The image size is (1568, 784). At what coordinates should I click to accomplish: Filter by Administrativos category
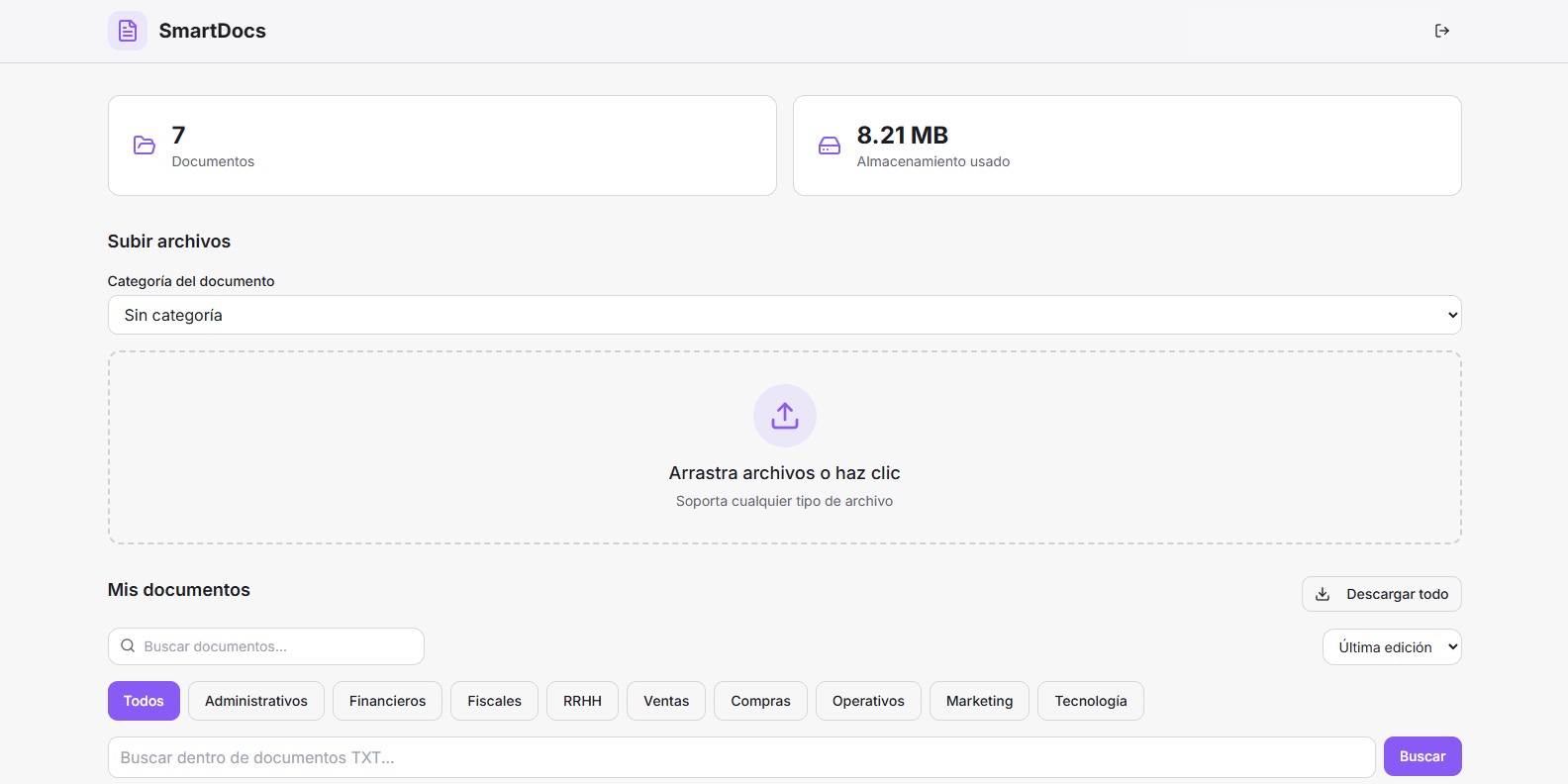(256, 701)
